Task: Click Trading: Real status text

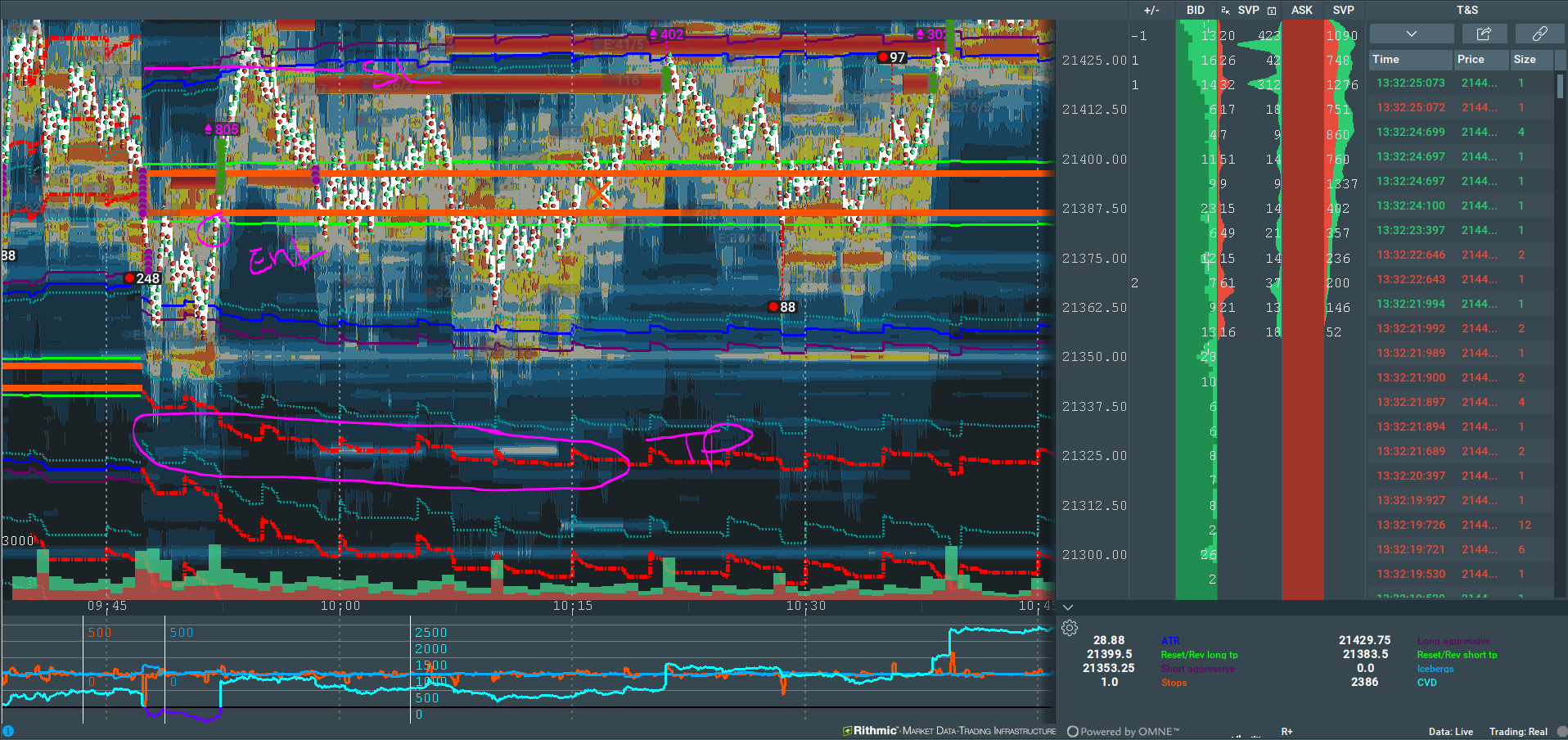Action: 1518,732
